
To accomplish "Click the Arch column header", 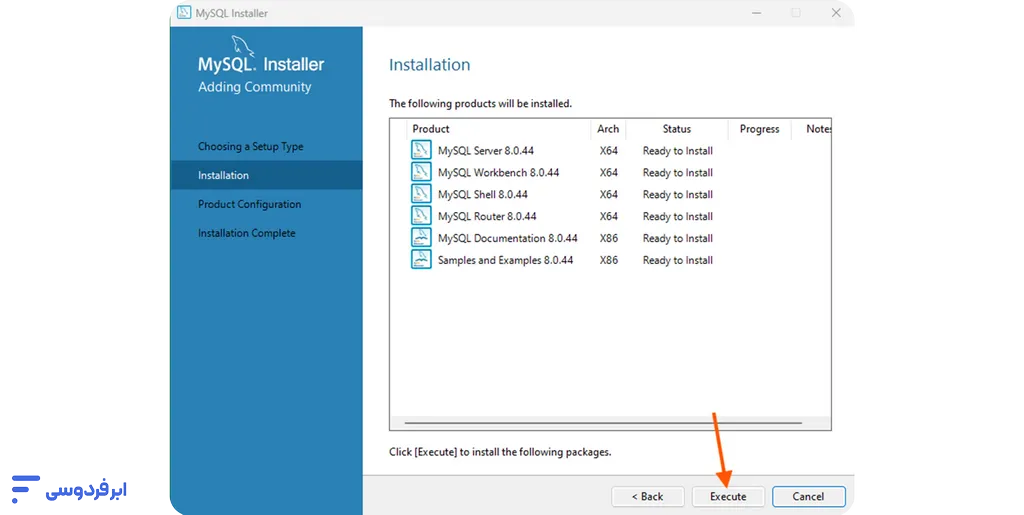I will point(608,129).
